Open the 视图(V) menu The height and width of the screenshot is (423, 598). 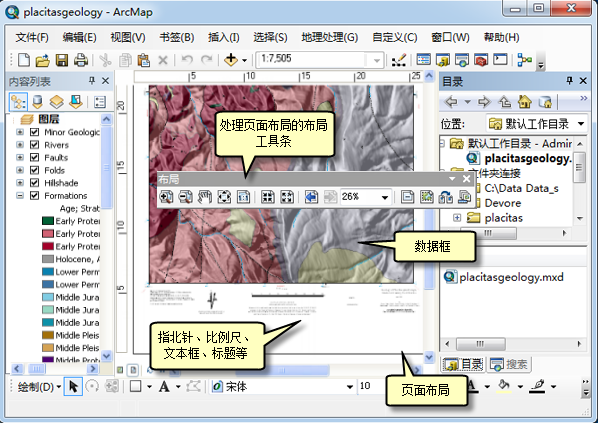128,37
